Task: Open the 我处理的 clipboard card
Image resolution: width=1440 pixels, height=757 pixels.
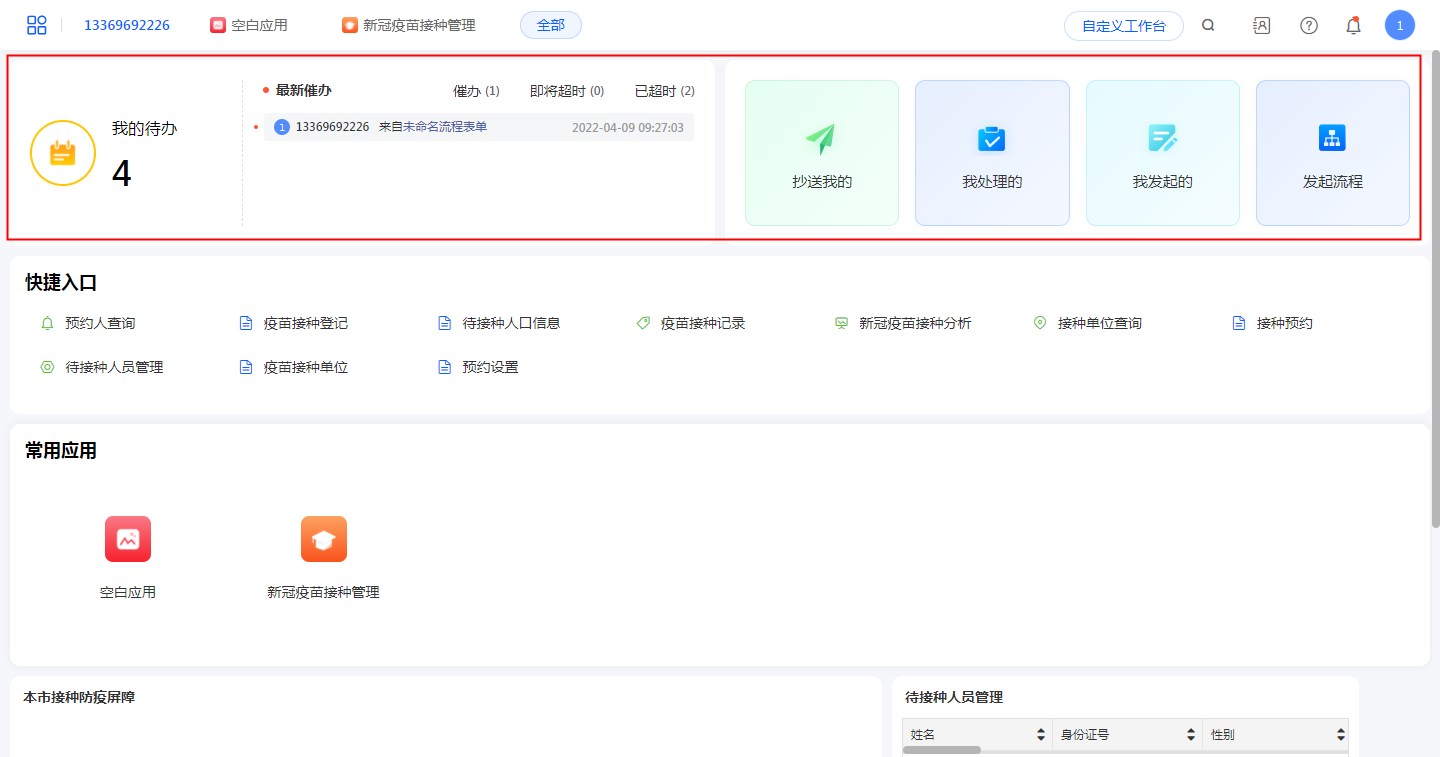Action: [991, 153]
